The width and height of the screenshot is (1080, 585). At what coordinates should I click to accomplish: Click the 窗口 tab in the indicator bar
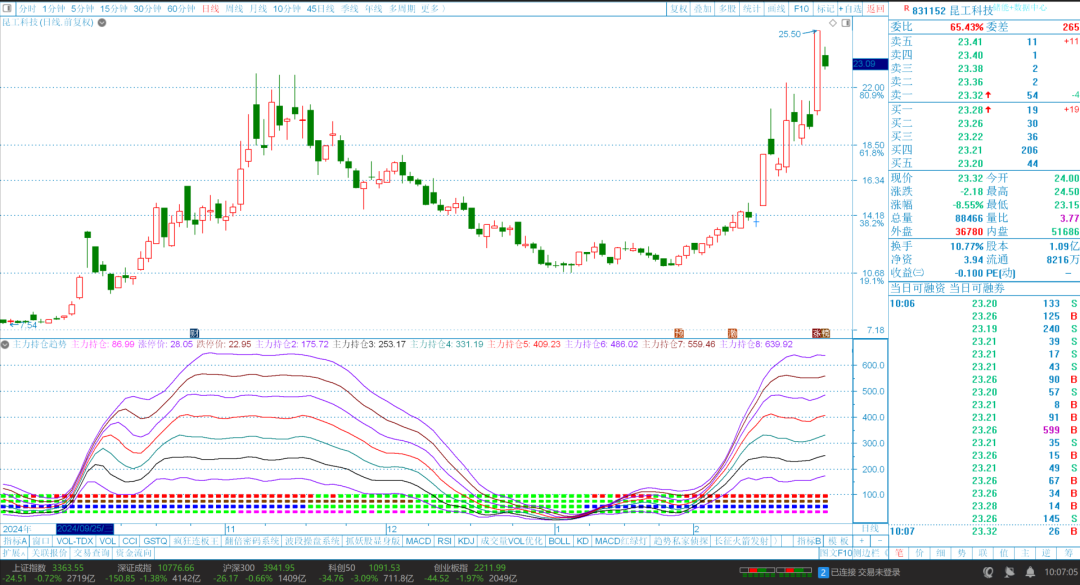pos(41,541)
